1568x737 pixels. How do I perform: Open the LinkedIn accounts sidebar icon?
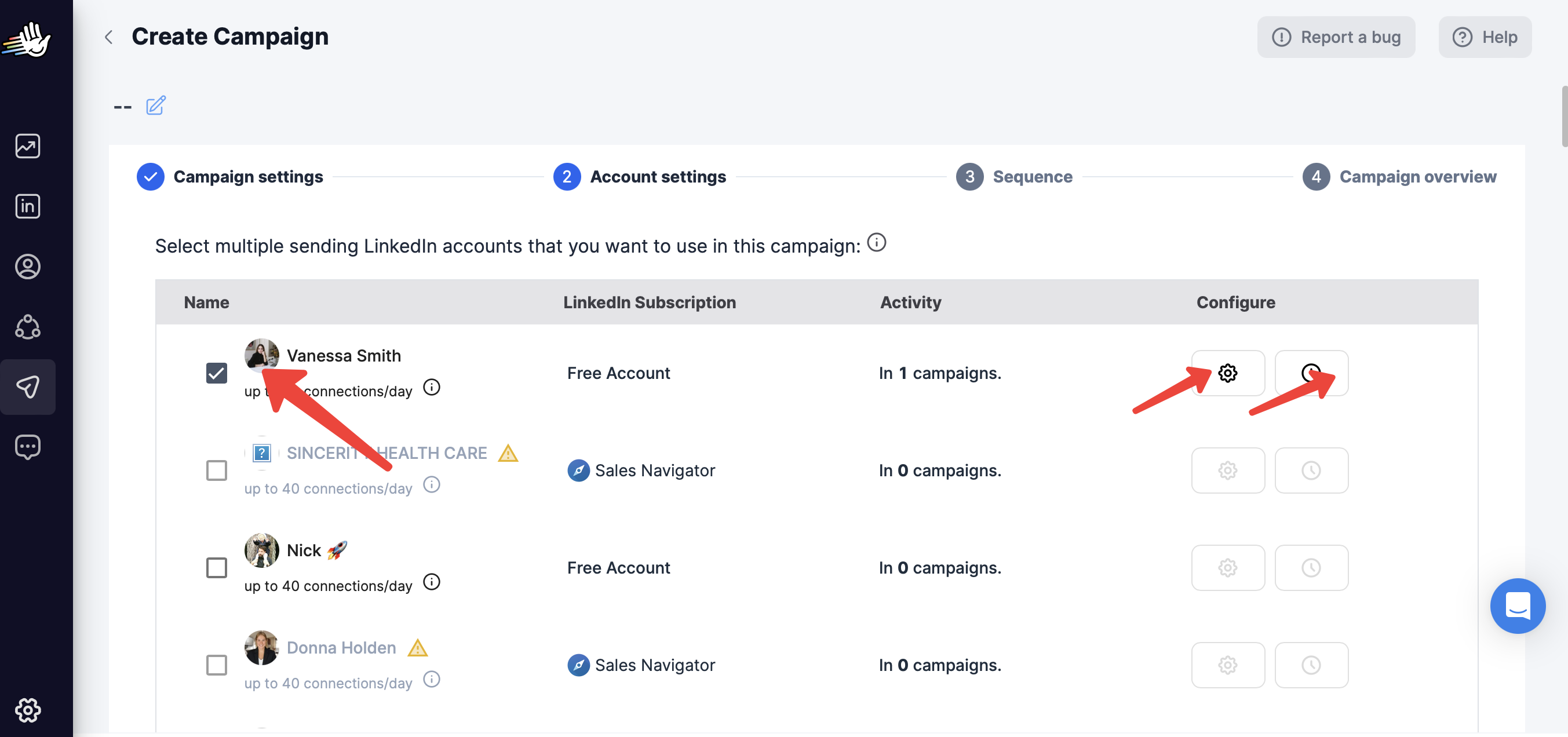[27, 206]
